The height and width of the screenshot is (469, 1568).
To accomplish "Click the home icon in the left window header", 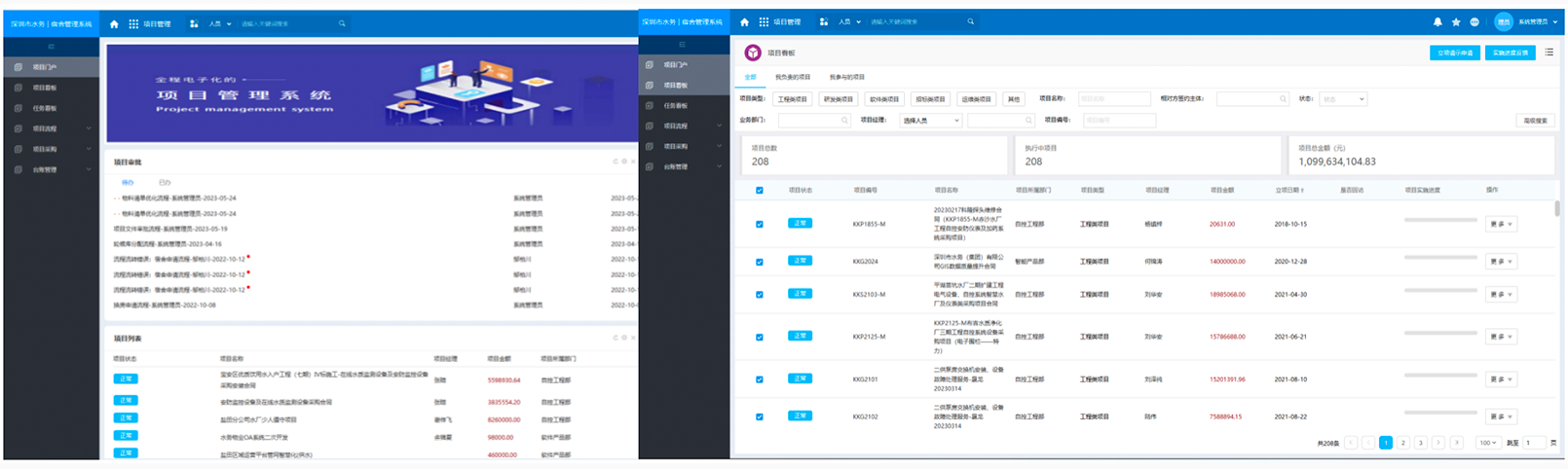I will (x=114, y=24).
